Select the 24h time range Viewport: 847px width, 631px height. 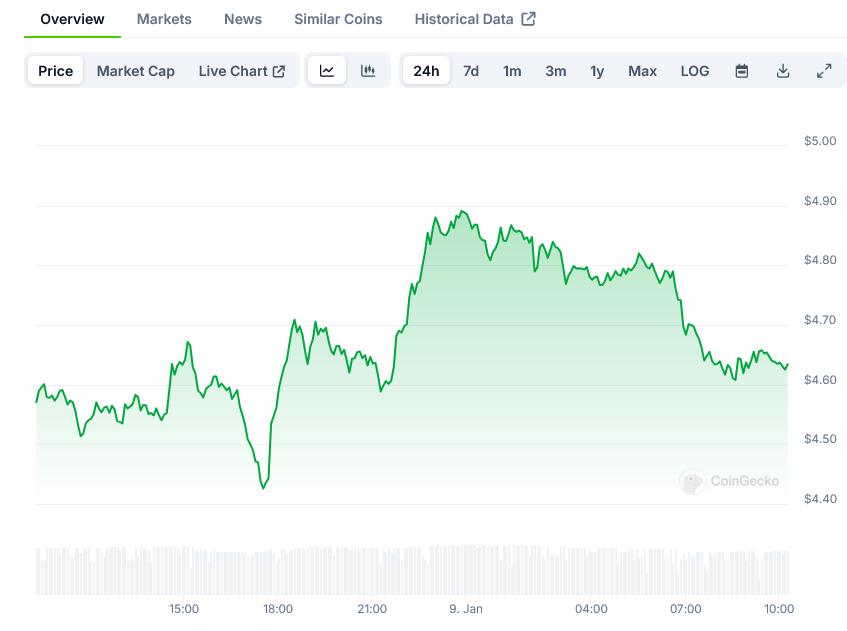tap(426, 71)
